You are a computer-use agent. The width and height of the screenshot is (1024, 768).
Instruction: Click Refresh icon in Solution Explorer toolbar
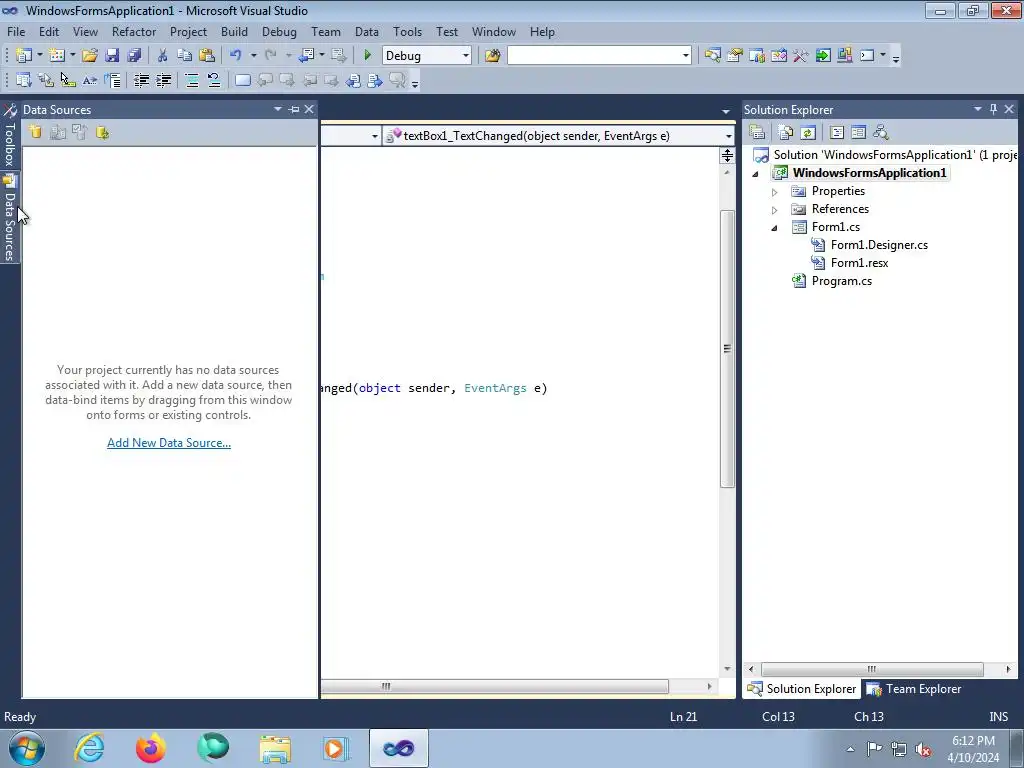808,133
